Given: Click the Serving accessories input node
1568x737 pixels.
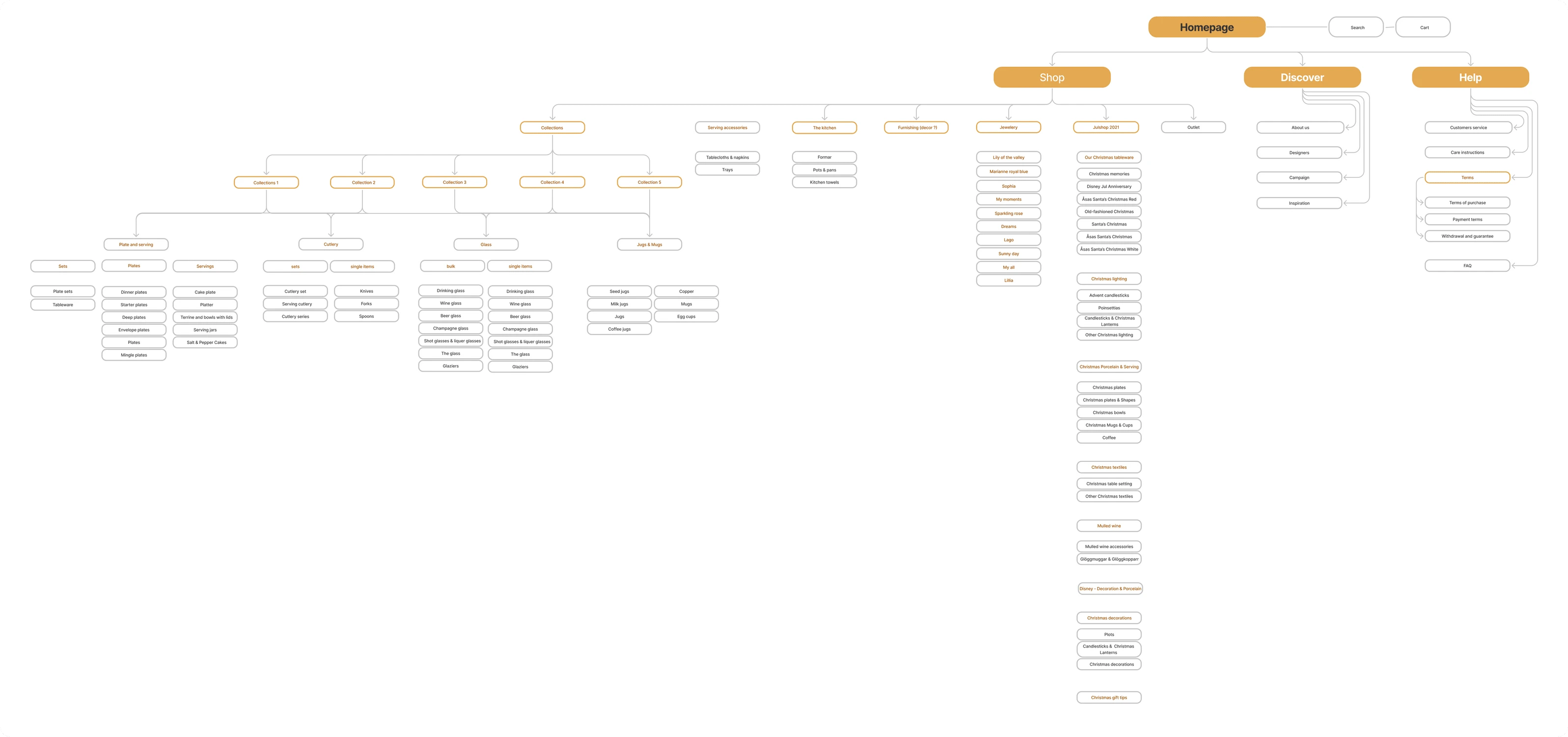Looking at the screenshot, I should coord(728,127).
